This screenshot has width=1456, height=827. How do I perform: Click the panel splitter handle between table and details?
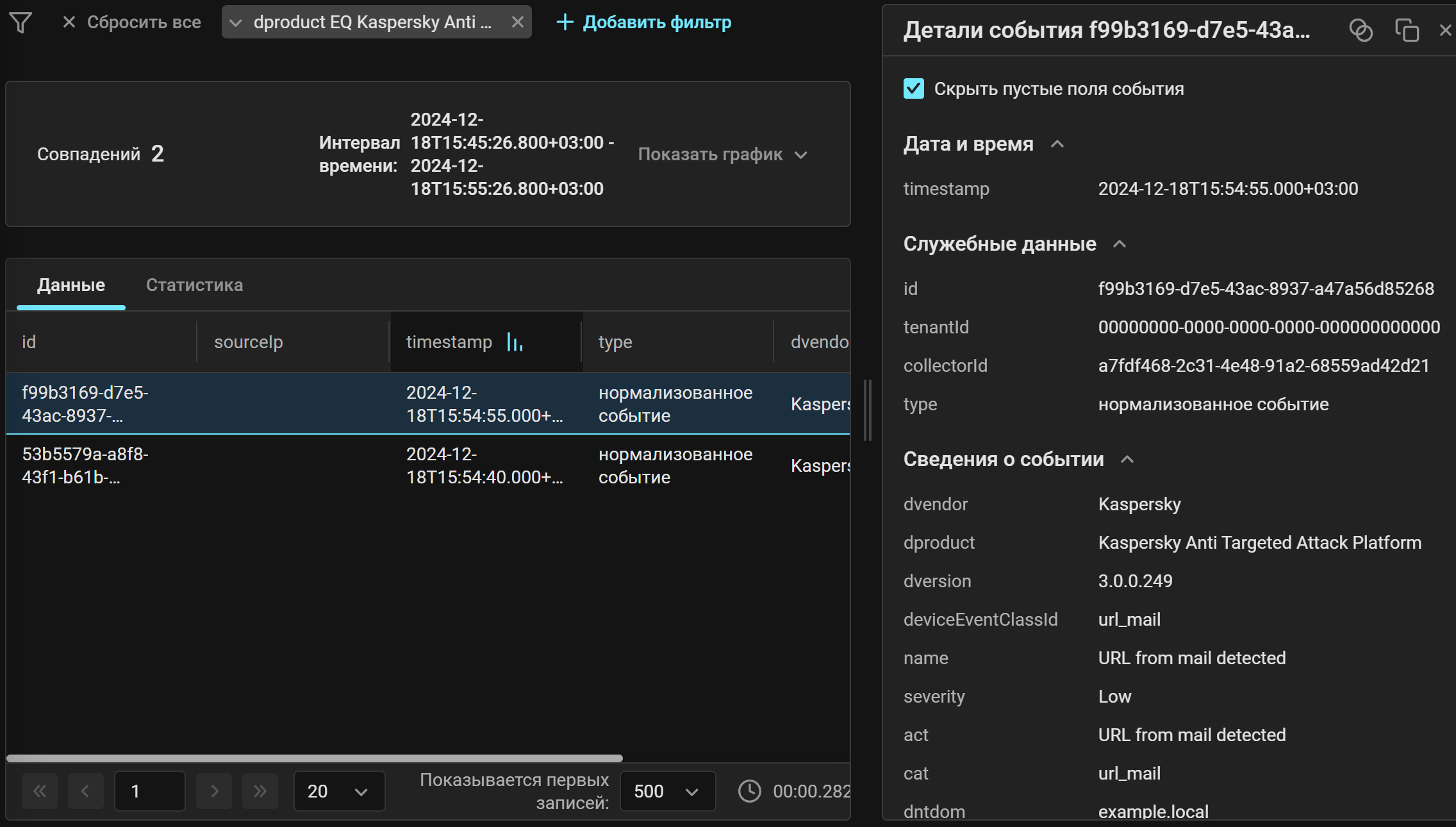point(868,410)
